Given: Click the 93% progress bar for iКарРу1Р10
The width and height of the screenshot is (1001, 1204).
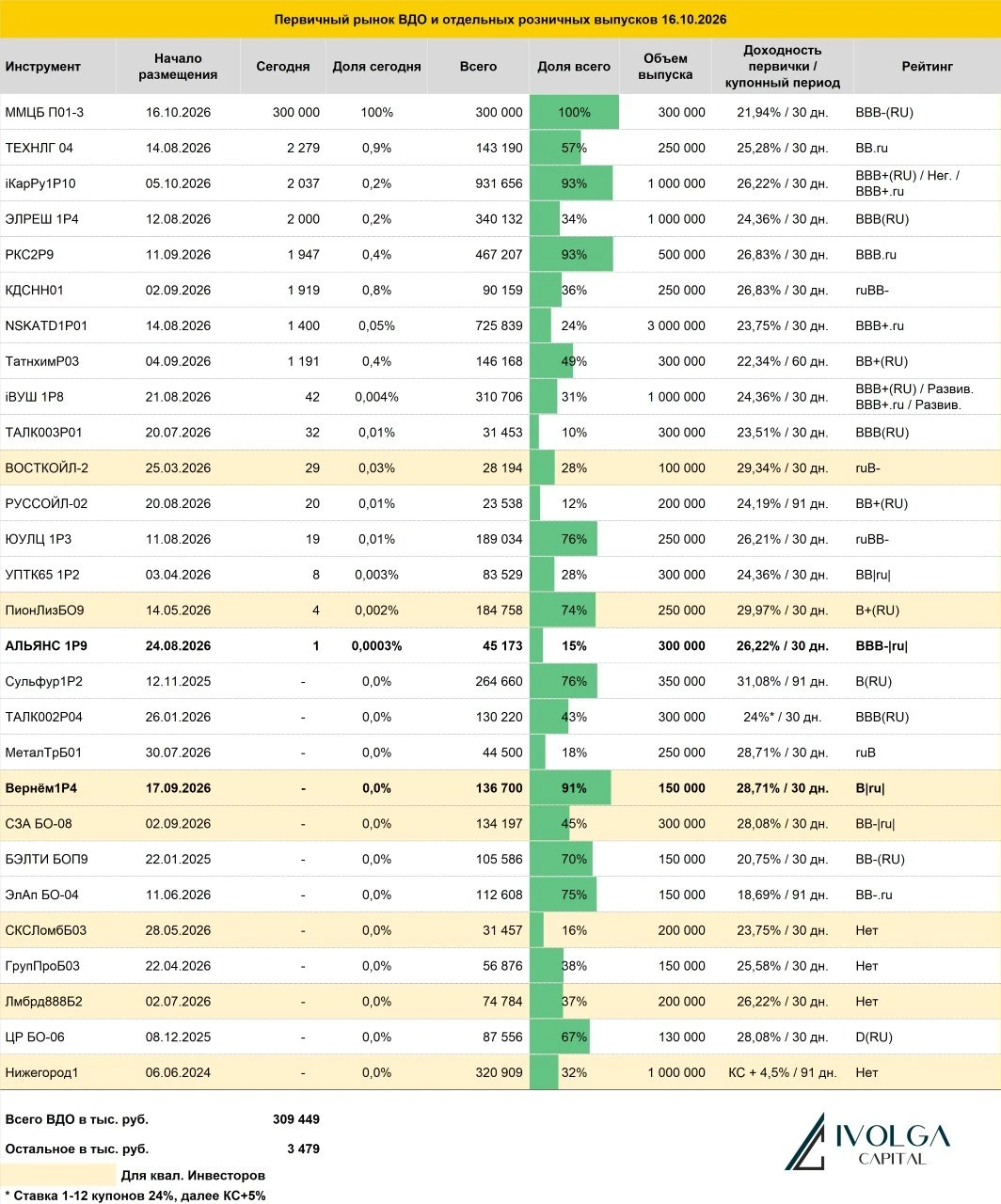Looking at the screenshot, I should pyautogui.click(x=571, y=183).
